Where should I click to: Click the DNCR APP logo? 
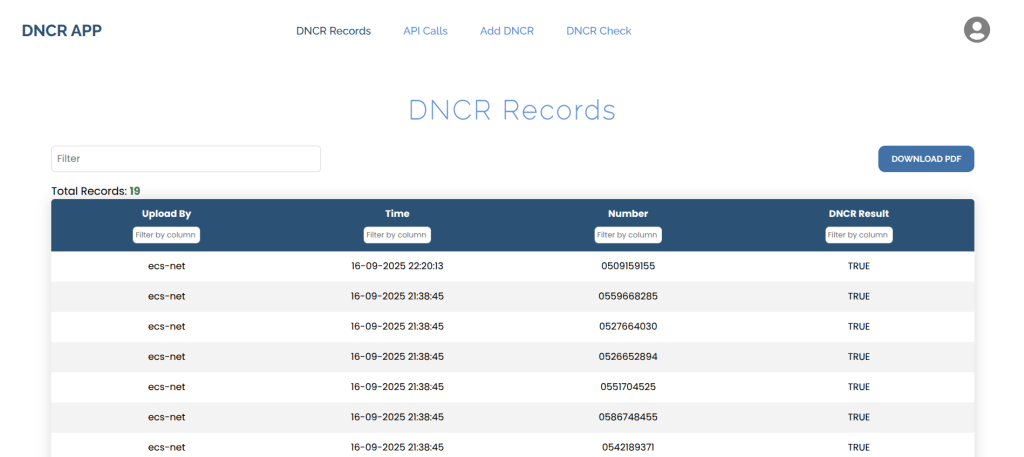(62, 30)
